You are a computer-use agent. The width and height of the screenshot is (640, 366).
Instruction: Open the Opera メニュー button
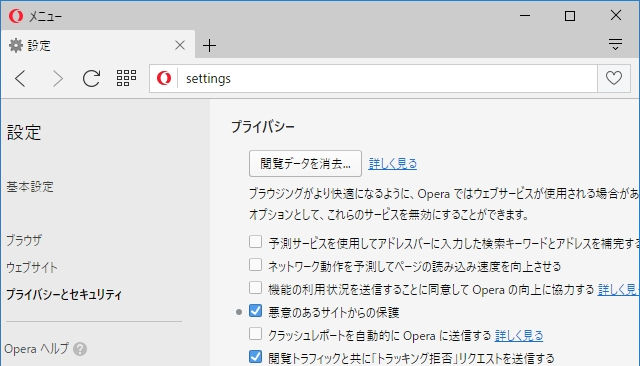tap(36, 16)
